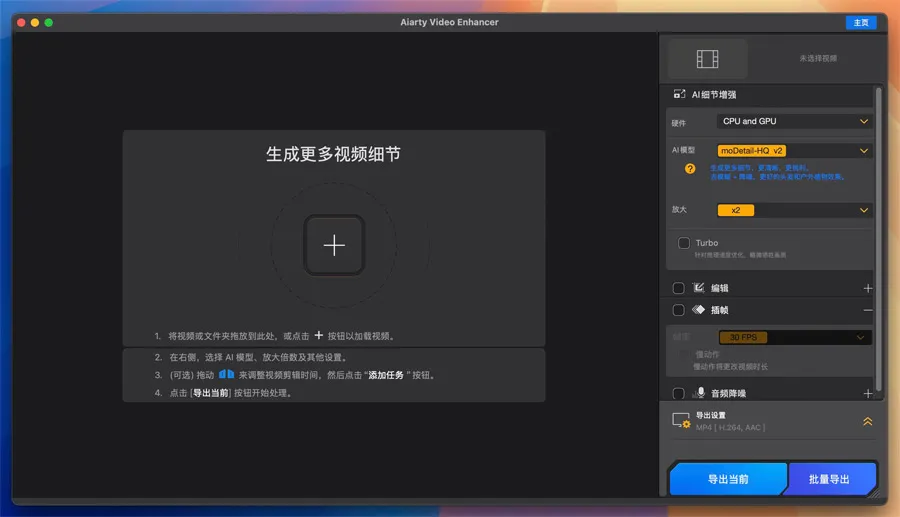Enable the Turbo checkbox
The width and height of the screenshot is (900, 517).
point(684,243)
